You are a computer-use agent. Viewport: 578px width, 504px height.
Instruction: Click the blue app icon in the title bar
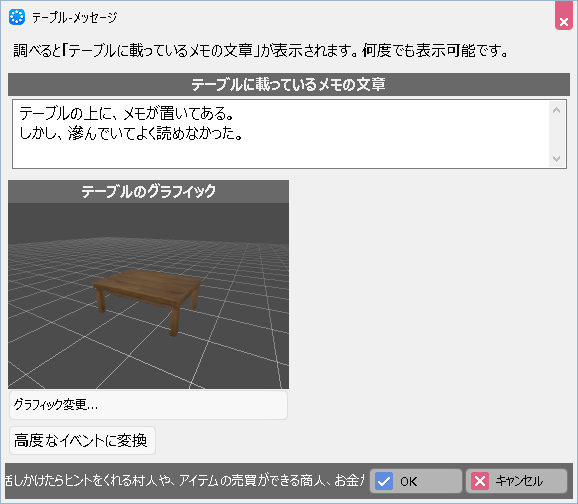click(x=17, y=17)
